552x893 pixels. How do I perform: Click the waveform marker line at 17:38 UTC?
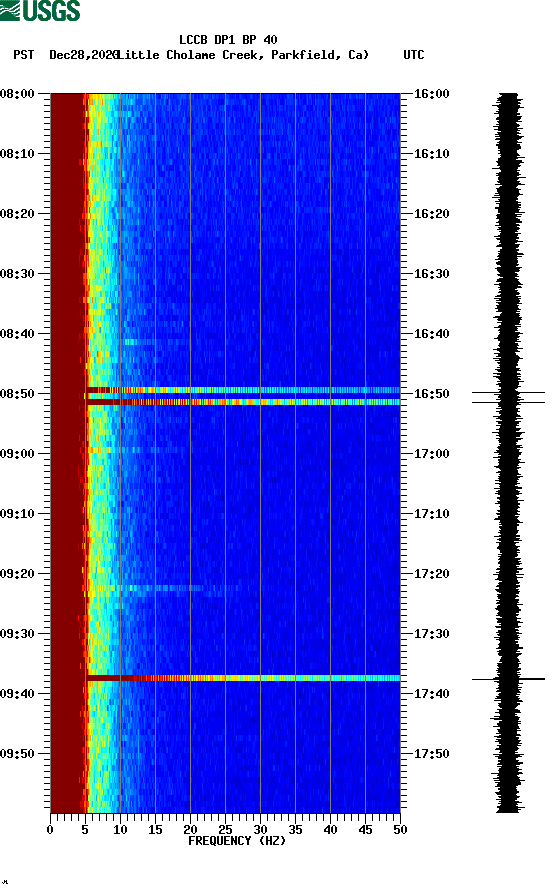(508, 679)
